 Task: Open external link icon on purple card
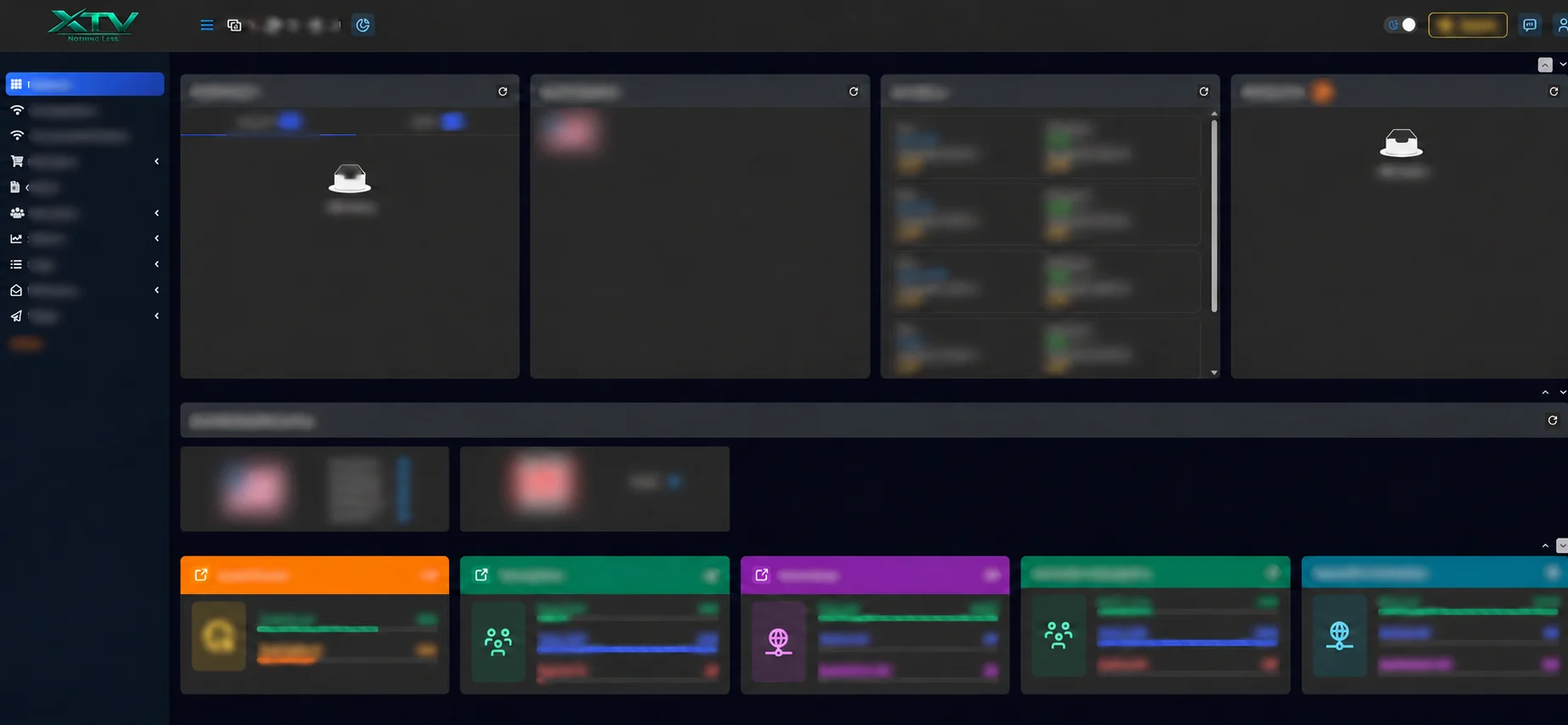pos(762,575)
